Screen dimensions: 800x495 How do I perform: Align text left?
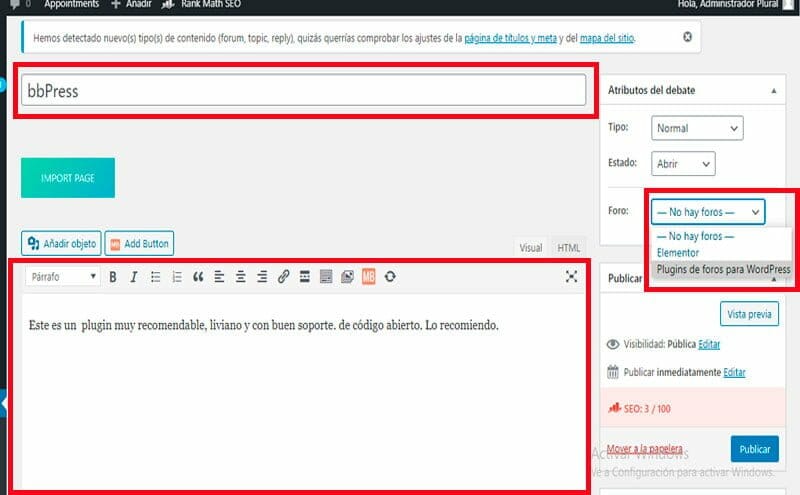219,277
